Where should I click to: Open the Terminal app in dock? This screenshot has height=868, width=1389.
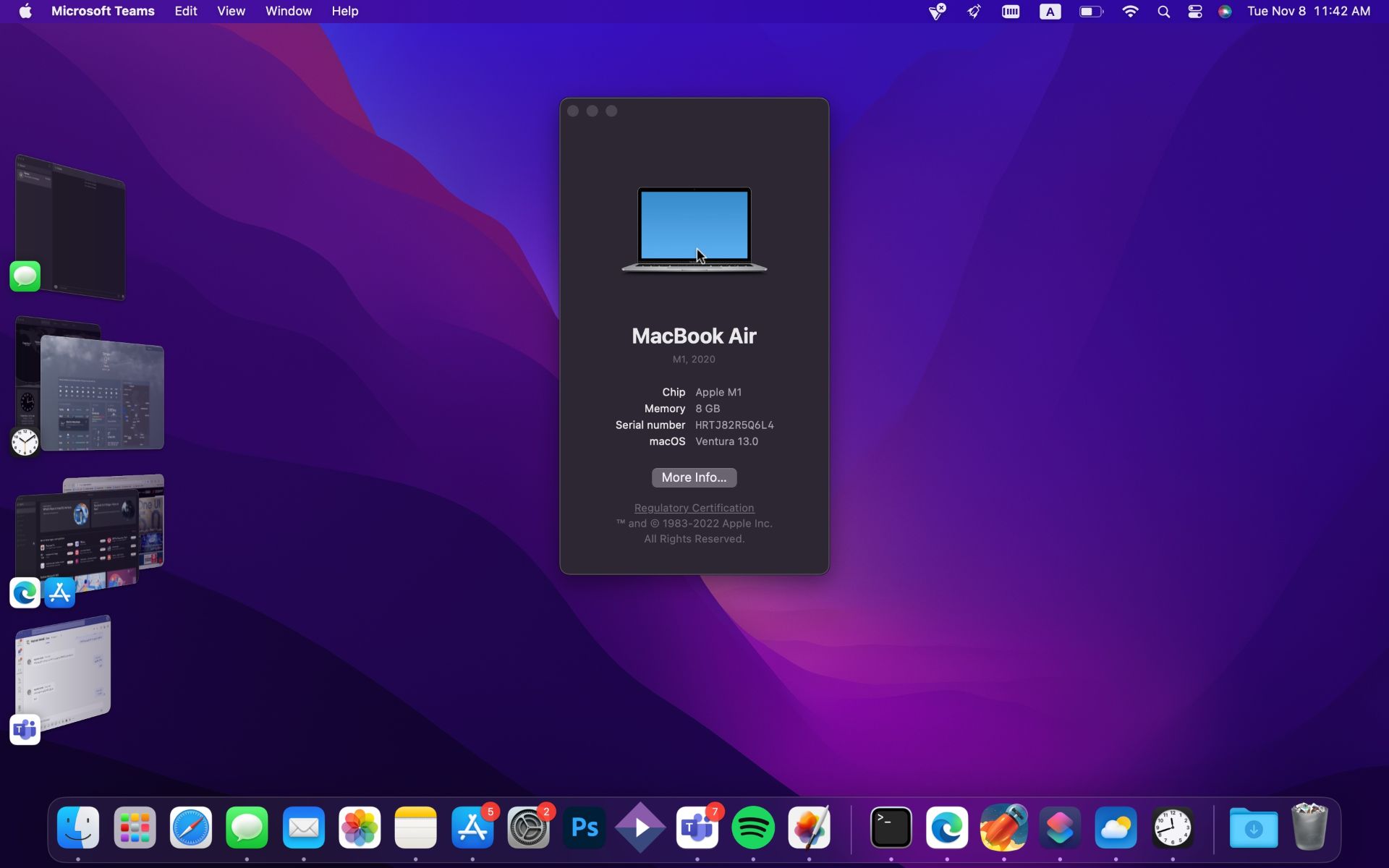tap(891, 827)
